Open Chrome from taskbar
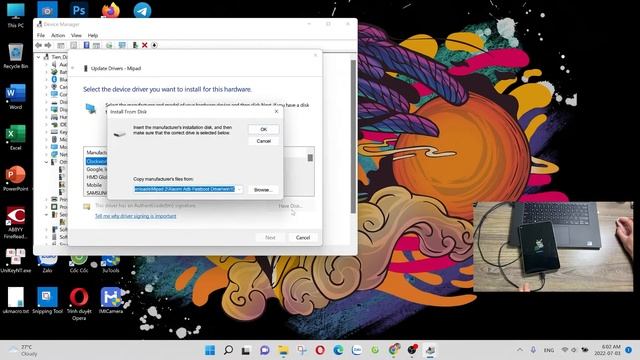 click(x=393, y=350)
